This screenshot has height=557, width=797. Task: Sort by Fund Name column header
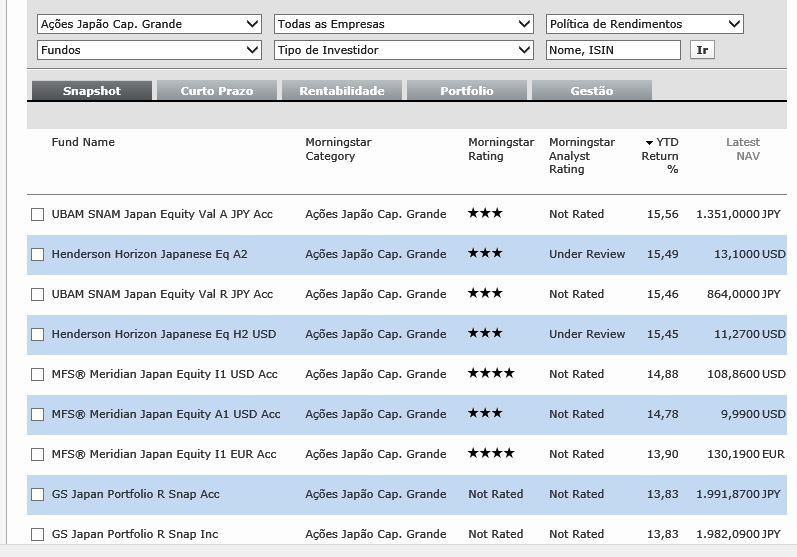coord(83,142)
